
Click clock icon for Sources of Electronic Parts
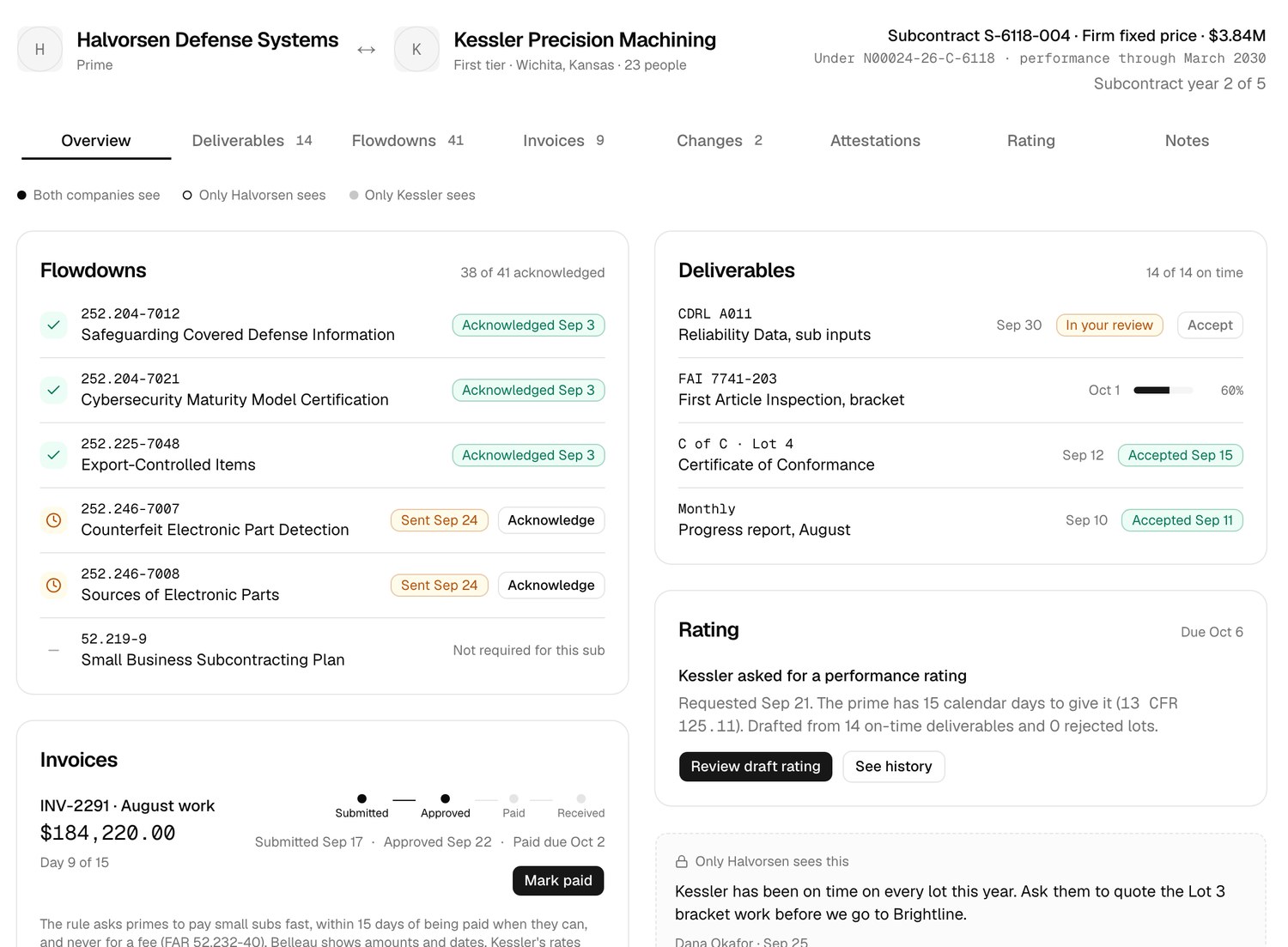coord(53,586)
